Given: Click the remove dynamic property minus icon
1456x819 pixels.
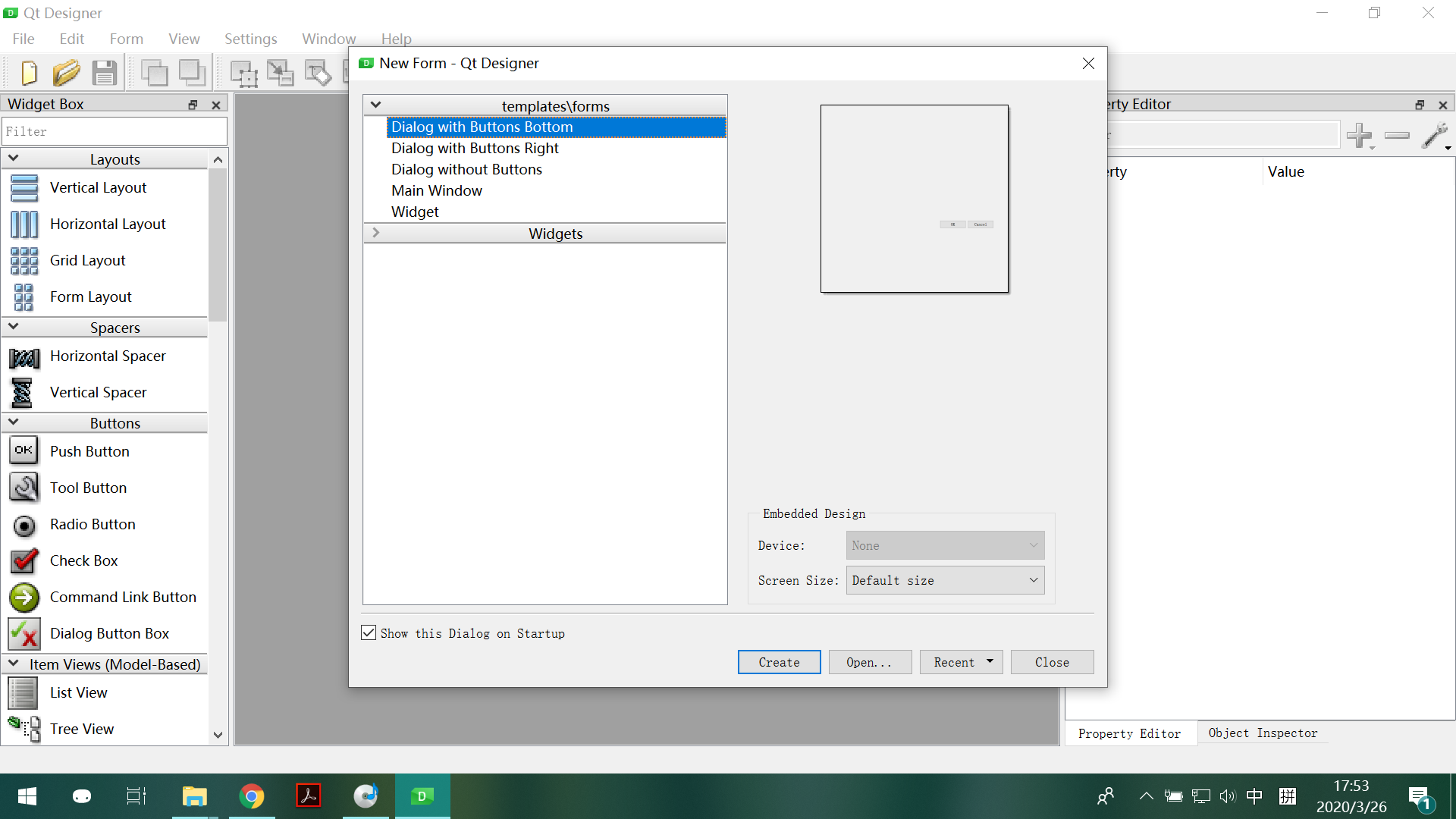Looking at the screenshot, I should [x=1397, y=136].
